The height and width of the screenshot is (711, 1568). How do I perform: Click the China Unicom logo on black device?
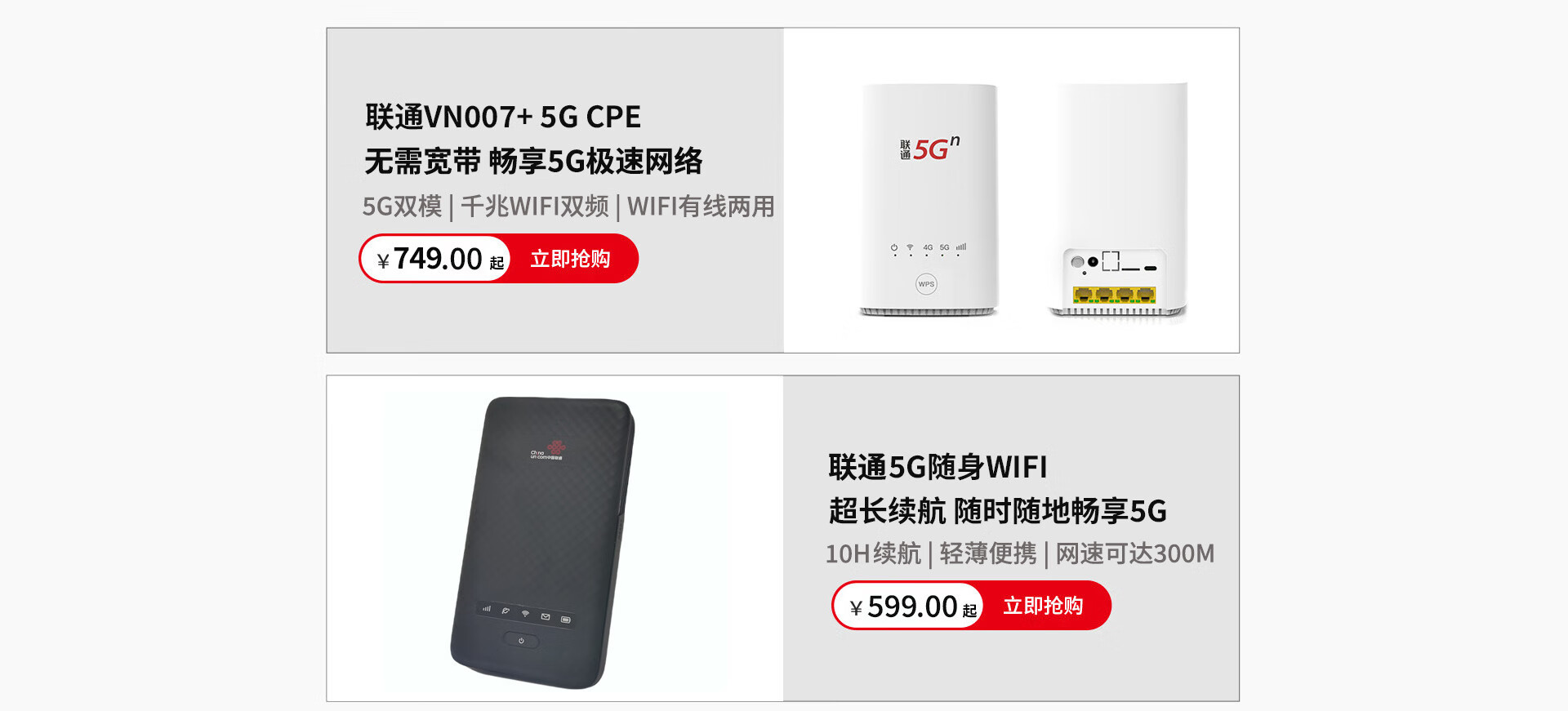click(548, 451)
